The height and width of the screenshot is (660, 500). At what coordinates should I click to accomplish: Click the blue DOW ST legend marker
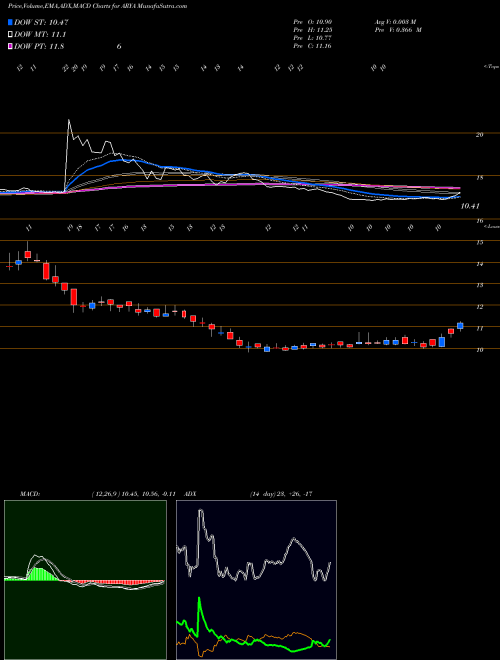tap(10, 22)
